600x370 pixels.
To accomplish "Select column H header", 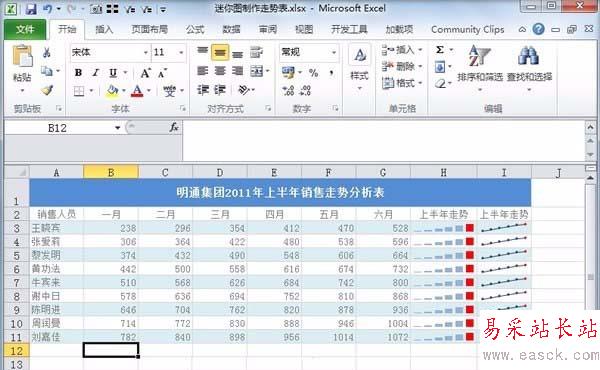I will tap(443, 173).
